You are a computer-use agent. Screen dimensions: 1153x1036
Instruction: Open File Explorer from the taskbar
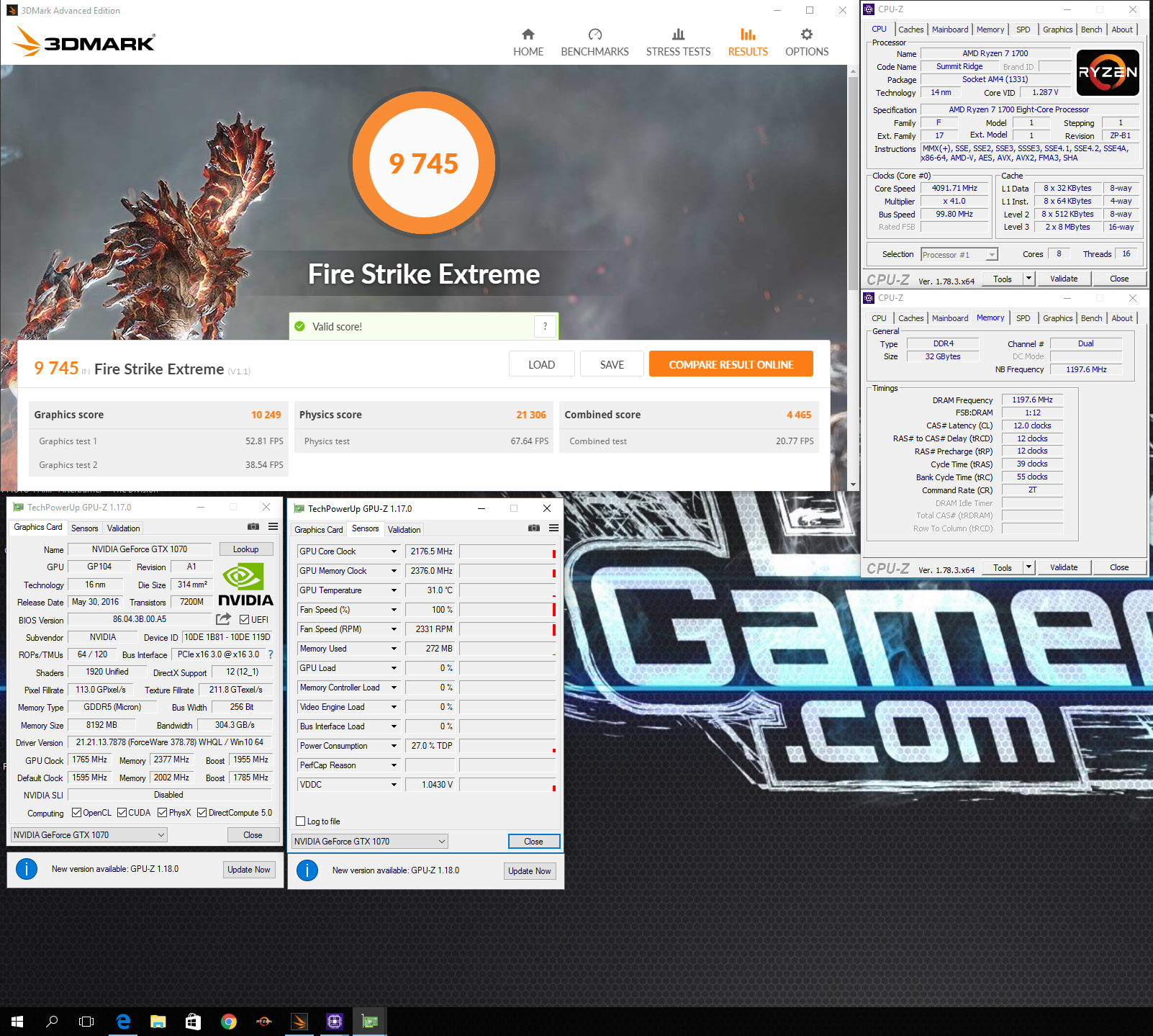pos(158,1021)
